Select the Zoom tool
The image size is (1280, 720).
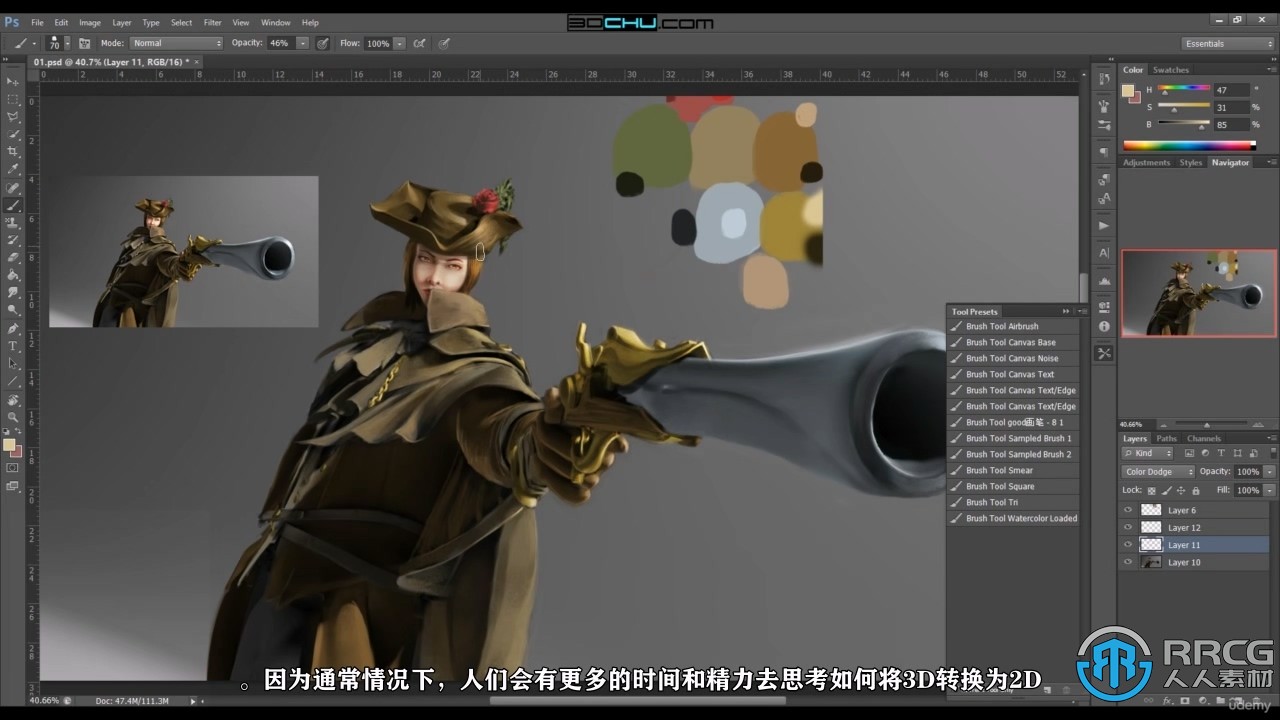[13, 416]
